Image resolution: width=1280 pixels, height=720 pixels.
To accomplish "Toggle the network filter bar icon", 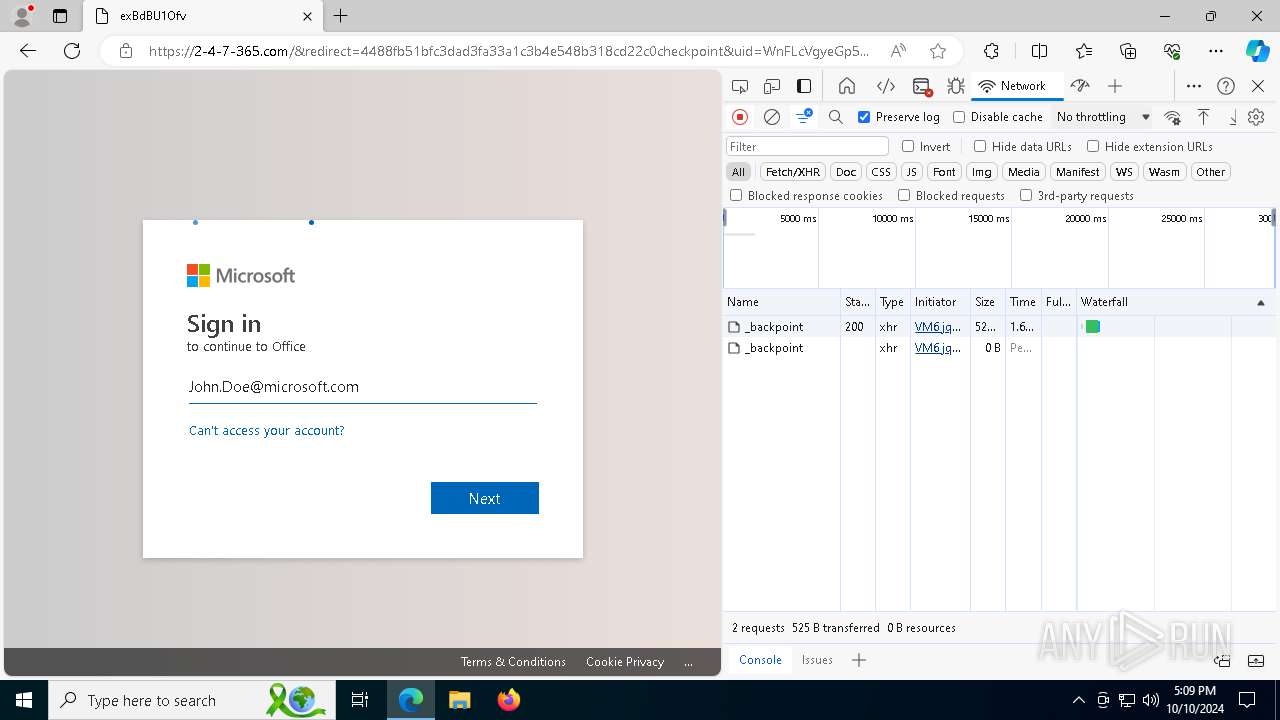I will click(803, 117).
